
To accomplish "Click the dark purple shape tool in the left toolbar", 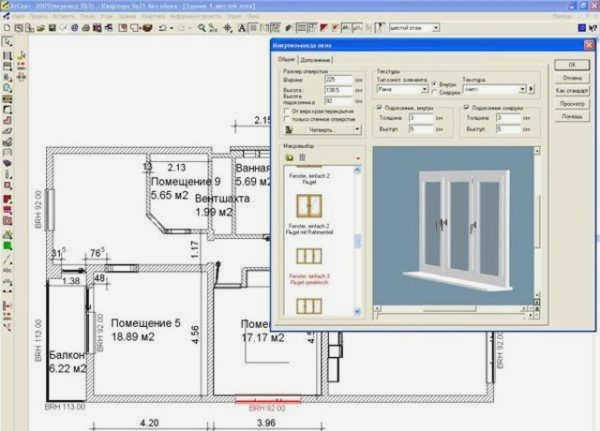I will (7, 163).
